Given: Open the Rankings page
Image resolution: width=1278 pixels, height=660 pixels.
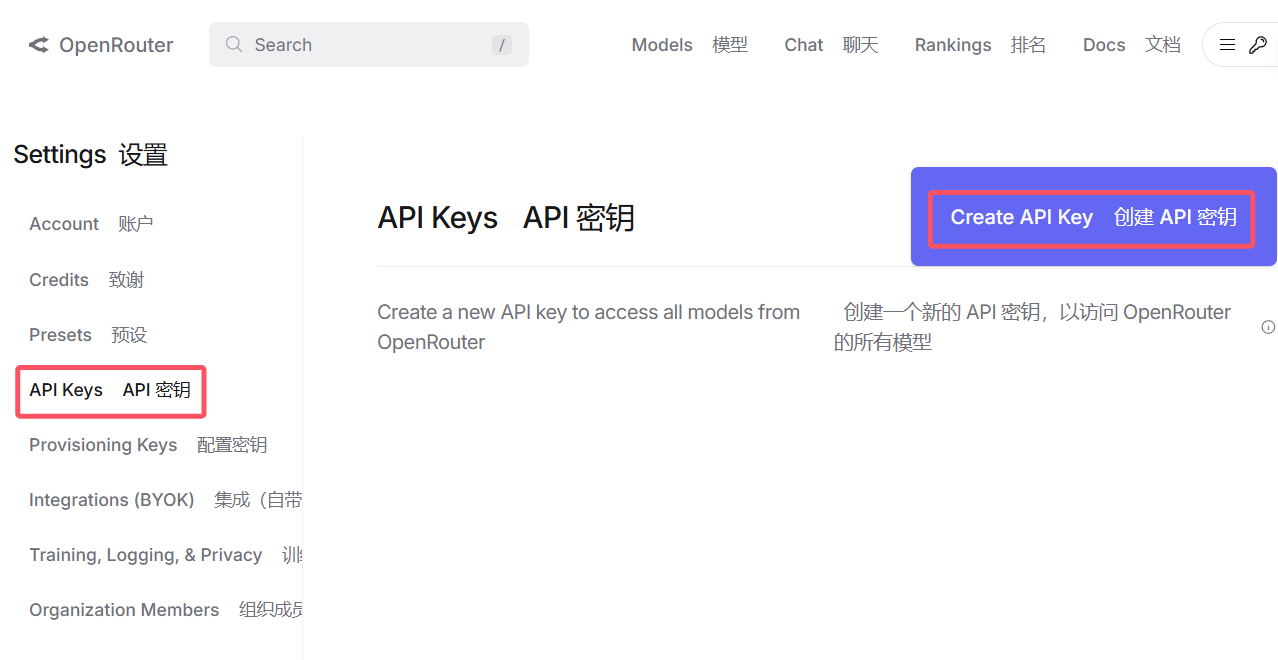Looking at the screenshot, I should coord(952,44).
